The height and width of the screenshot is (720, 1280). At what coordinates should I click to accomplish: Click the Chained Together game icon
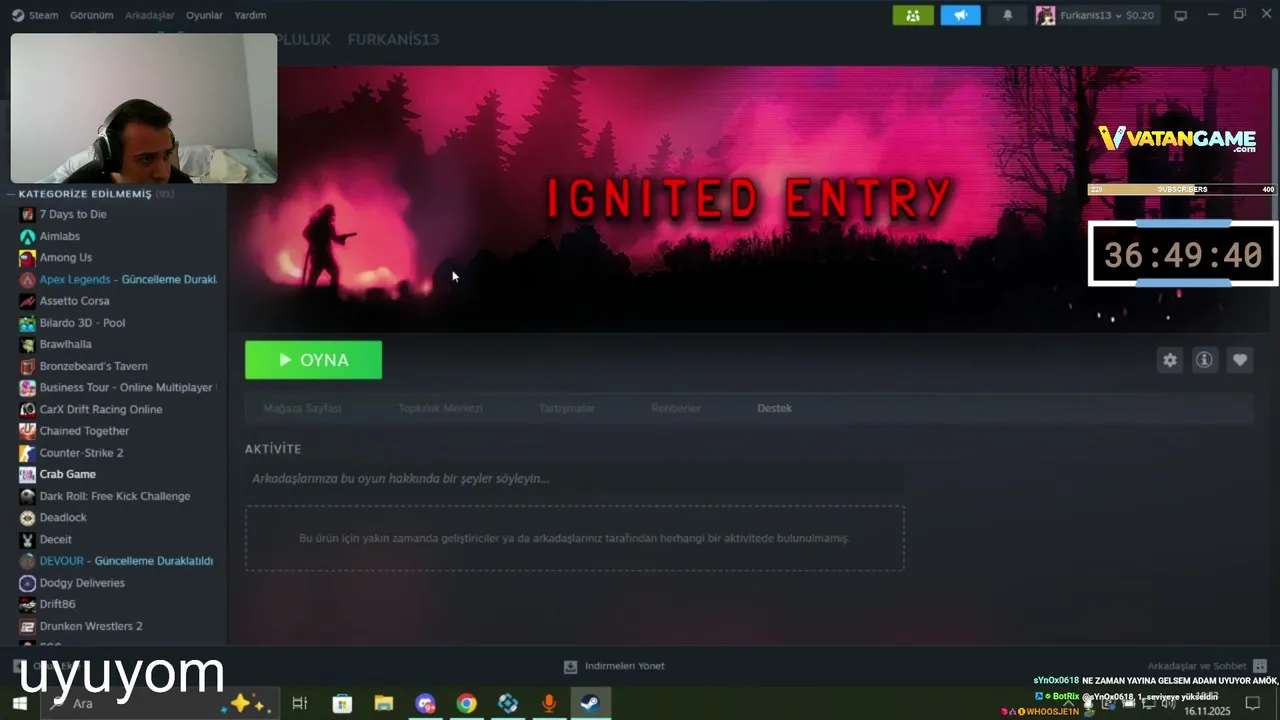pos(27,431)
